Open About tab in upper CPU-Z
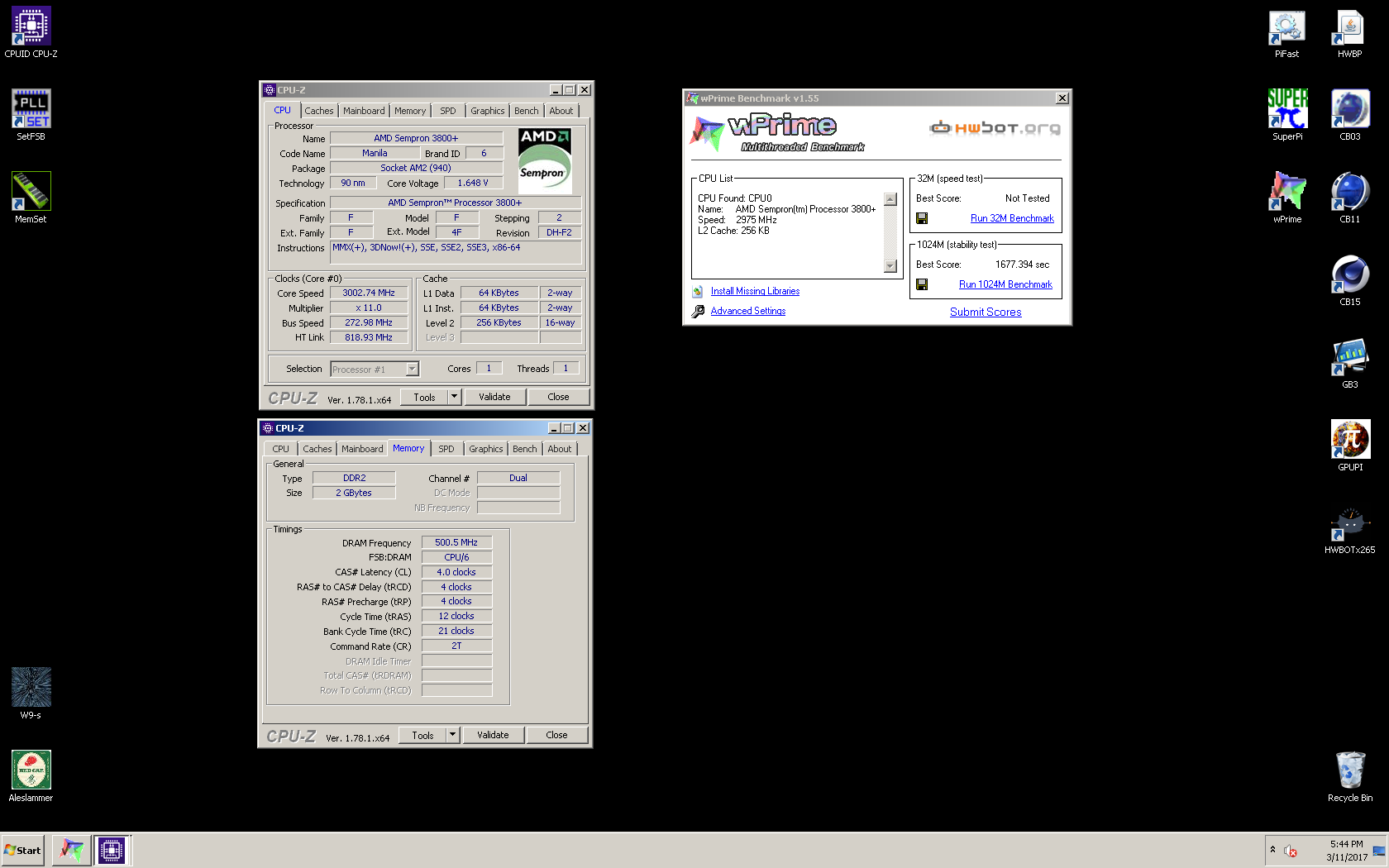The height and width of the screenshot is (868, 1389). (x=561, y=111)
